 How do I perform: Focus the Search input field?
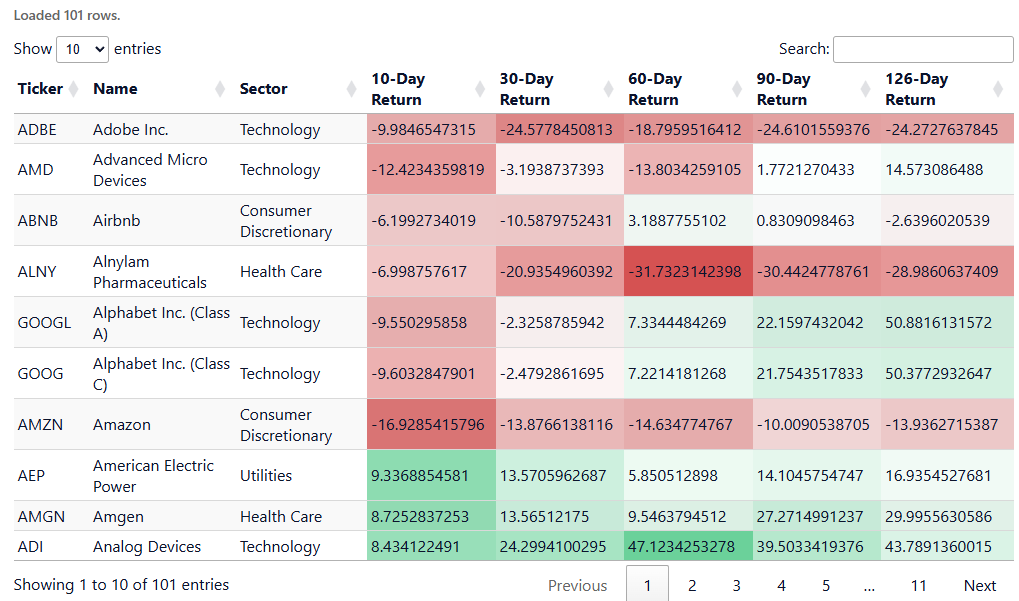pos(922,49)
